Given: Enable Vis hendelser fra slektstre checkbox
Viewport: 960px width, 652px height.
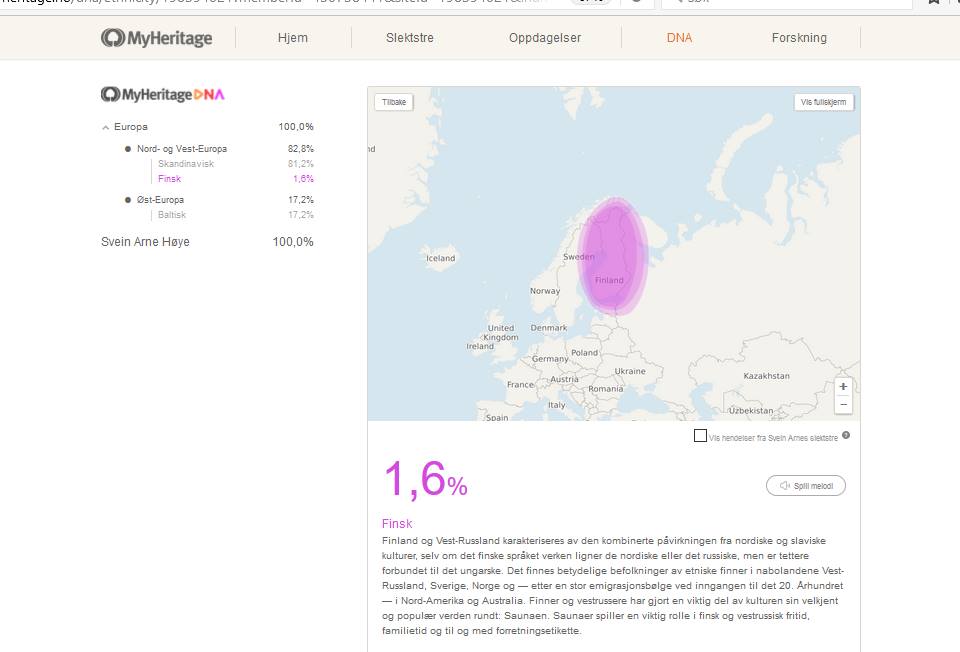Looking at the screenshot, I should click(x=700, y=436).
